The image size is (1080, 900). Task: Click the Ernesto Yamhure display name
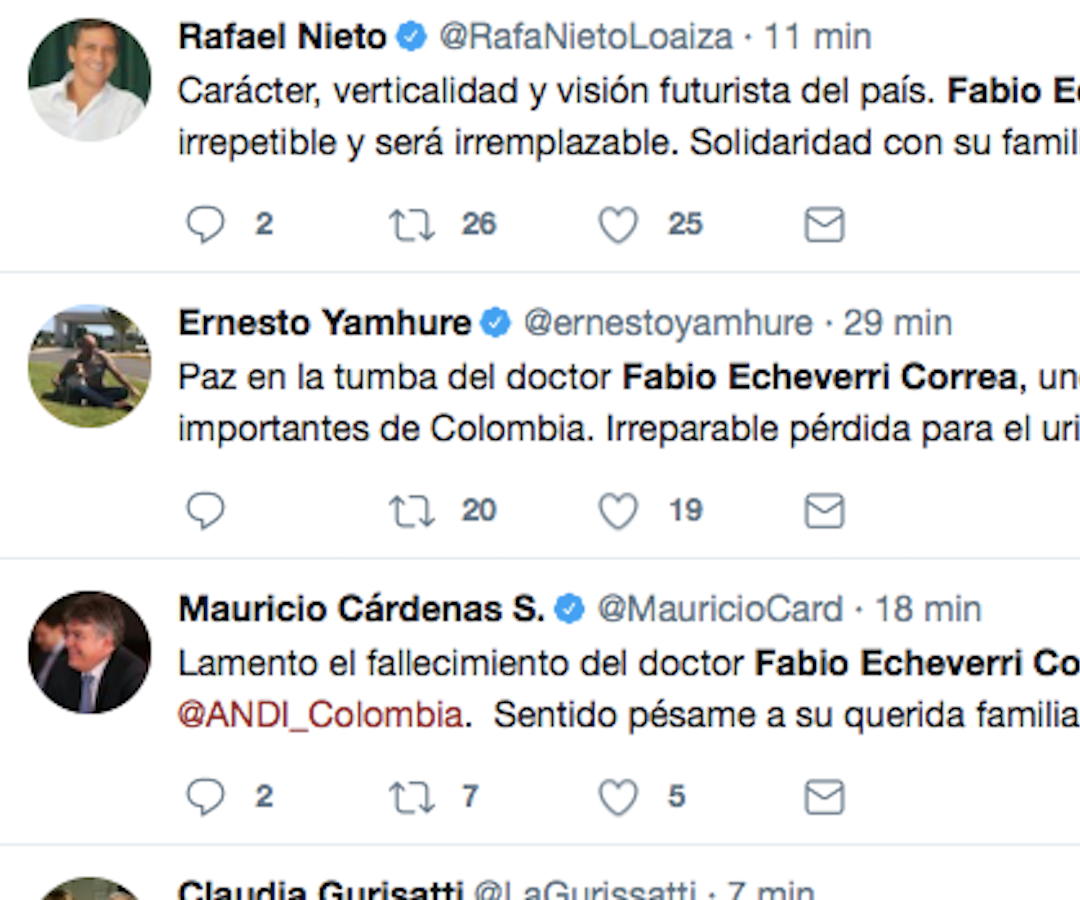pyautogui.click(x=324, y=323)
